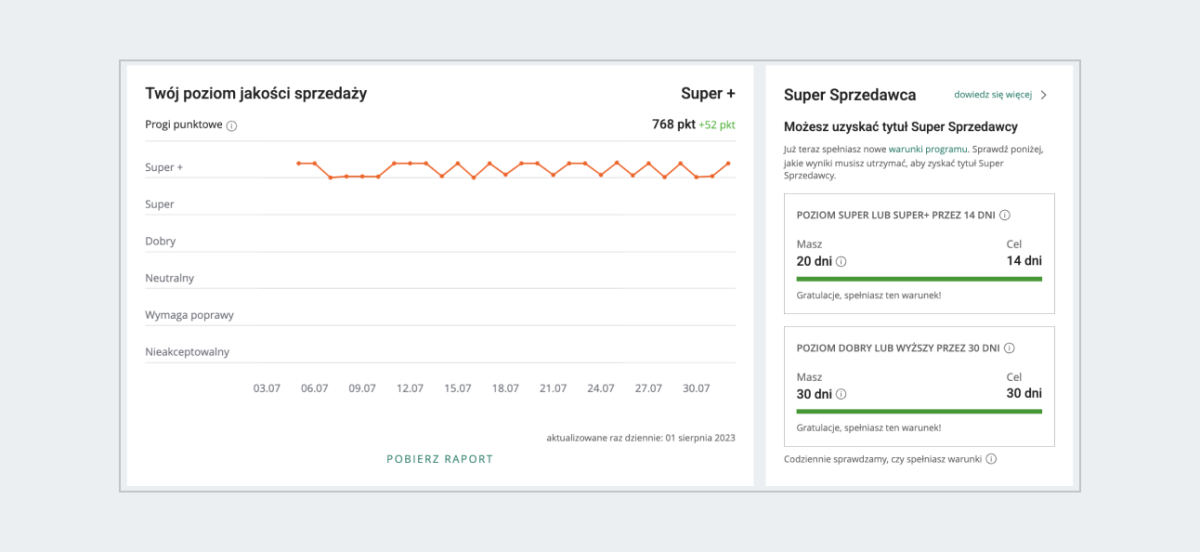The width and height of the screenshot is (1200, 552).
Task: Click info icon beside 14 DNI heading
Action: (1005, 215)
